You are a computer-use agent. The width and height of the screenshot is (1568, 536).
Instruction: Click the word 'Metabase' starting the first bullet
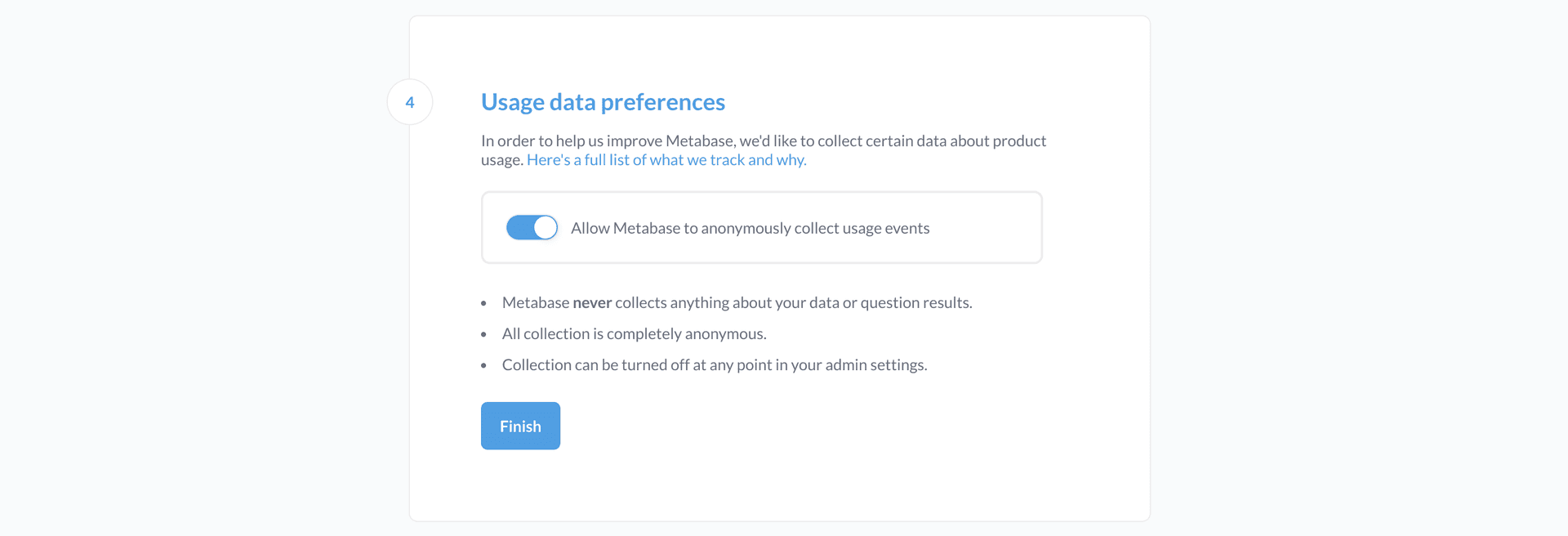(x=536, y=303)
